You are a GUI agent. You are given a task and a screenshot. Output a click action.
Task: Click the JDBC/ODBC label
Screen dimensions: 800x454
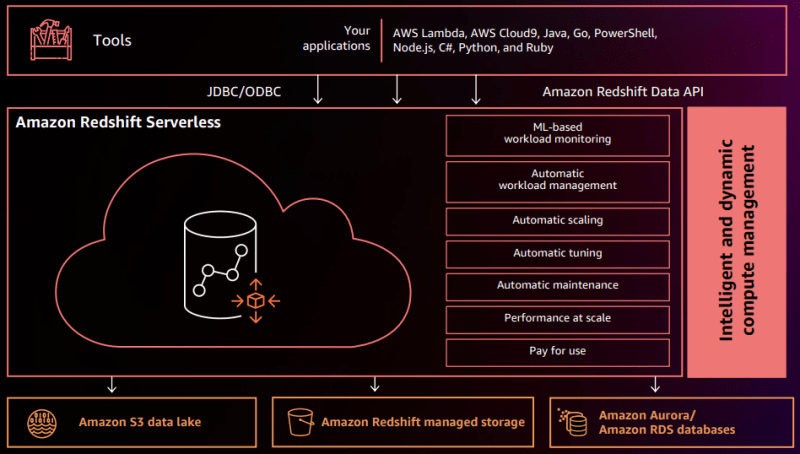point(244,92)
